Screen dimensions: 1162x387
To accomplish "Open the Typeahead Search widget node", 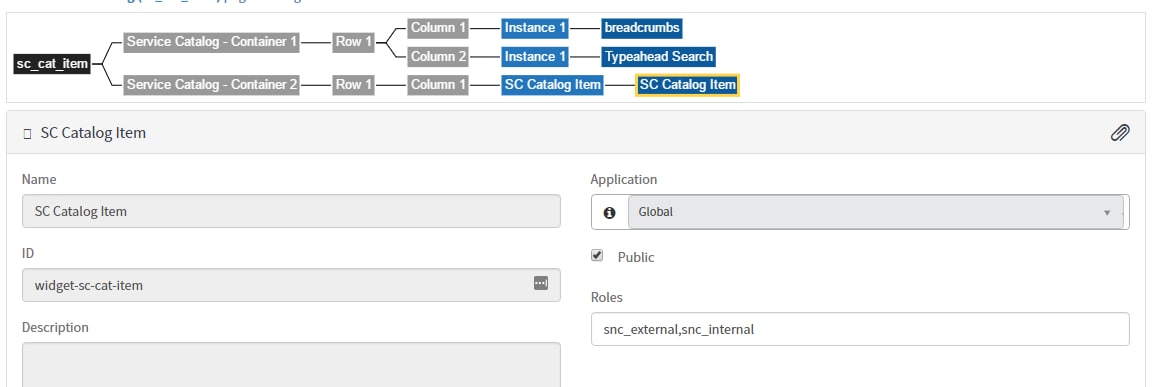I will pyautogui.click(x=659, y=56).
